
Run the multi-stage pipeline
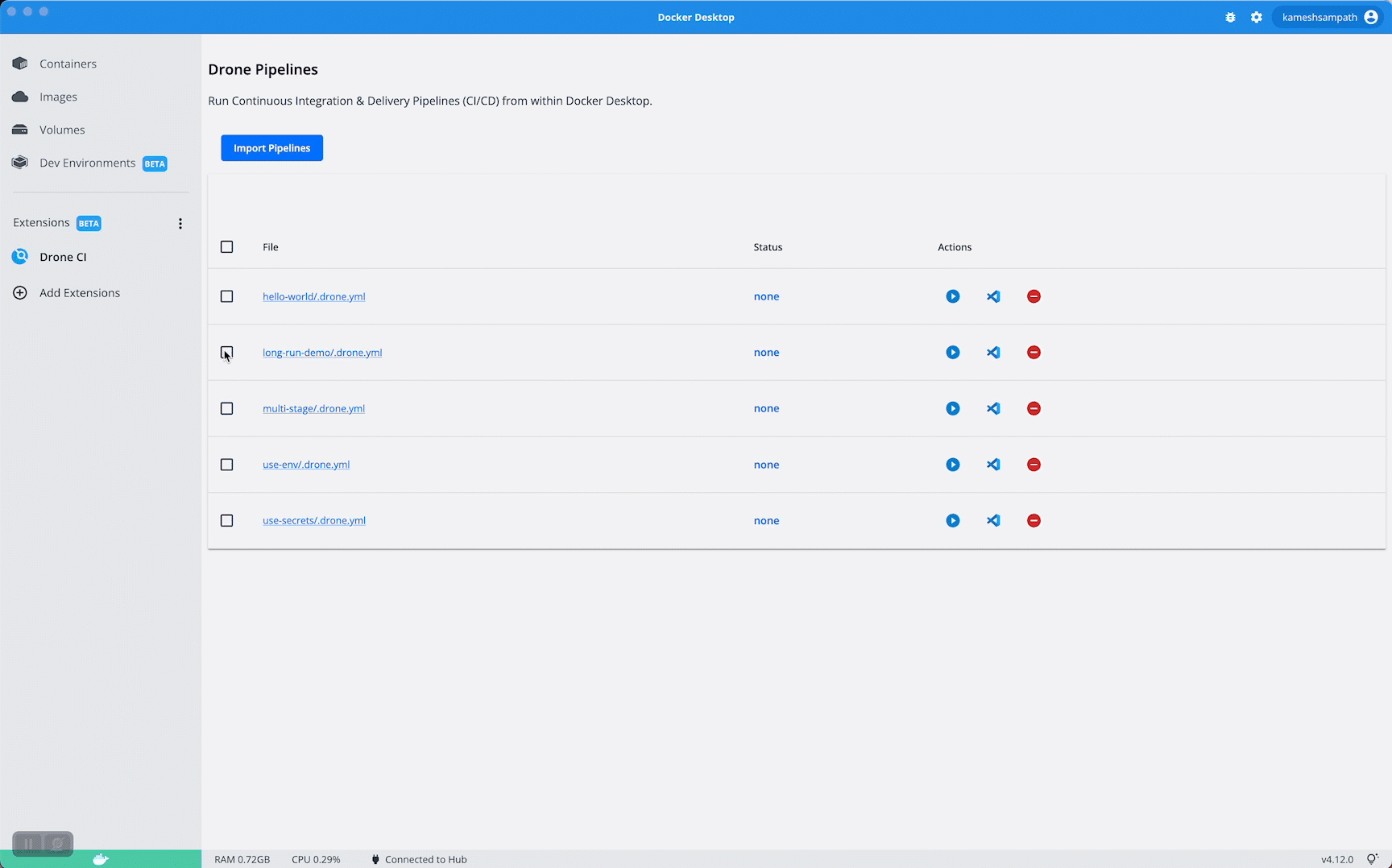click(953, 408)
